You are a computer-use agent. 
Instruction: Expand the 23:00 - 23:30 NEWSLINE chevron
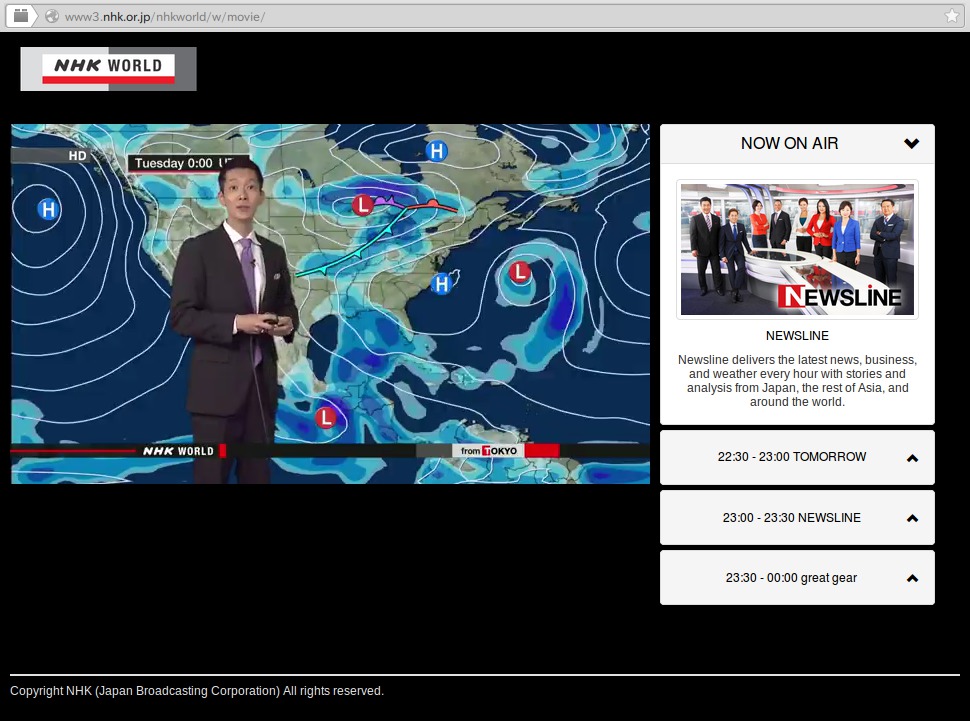(x=912, y=518)
